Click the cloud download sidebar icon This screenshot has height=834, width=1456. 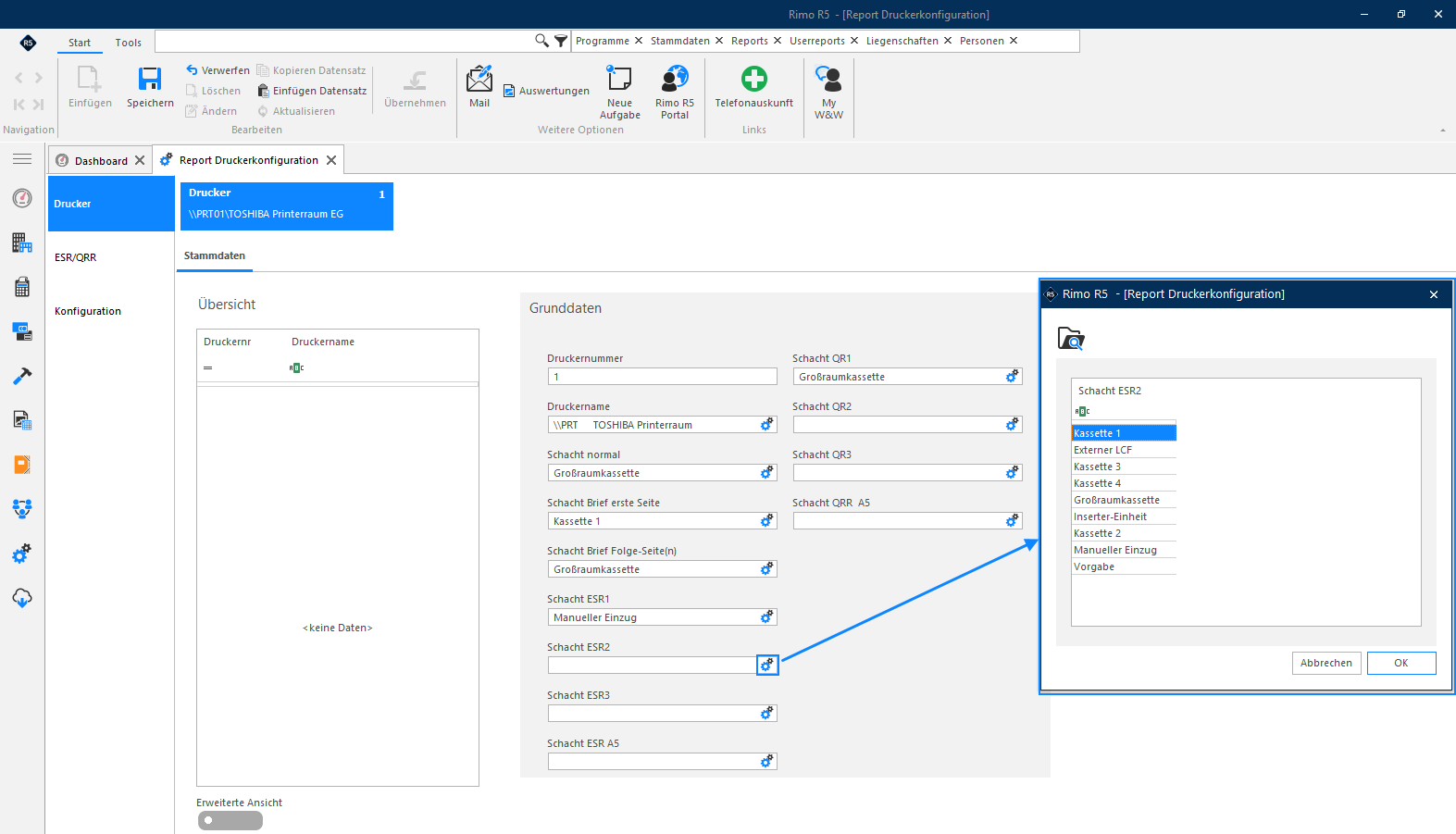pos(22,598)
